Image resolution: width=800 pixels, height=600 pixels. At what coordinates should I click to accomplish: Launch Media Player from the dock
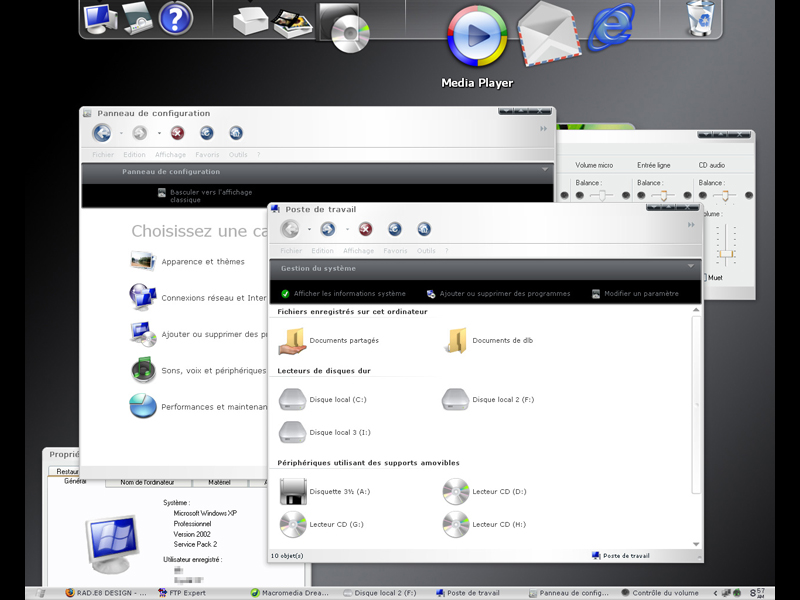click(x=477, y=36)
